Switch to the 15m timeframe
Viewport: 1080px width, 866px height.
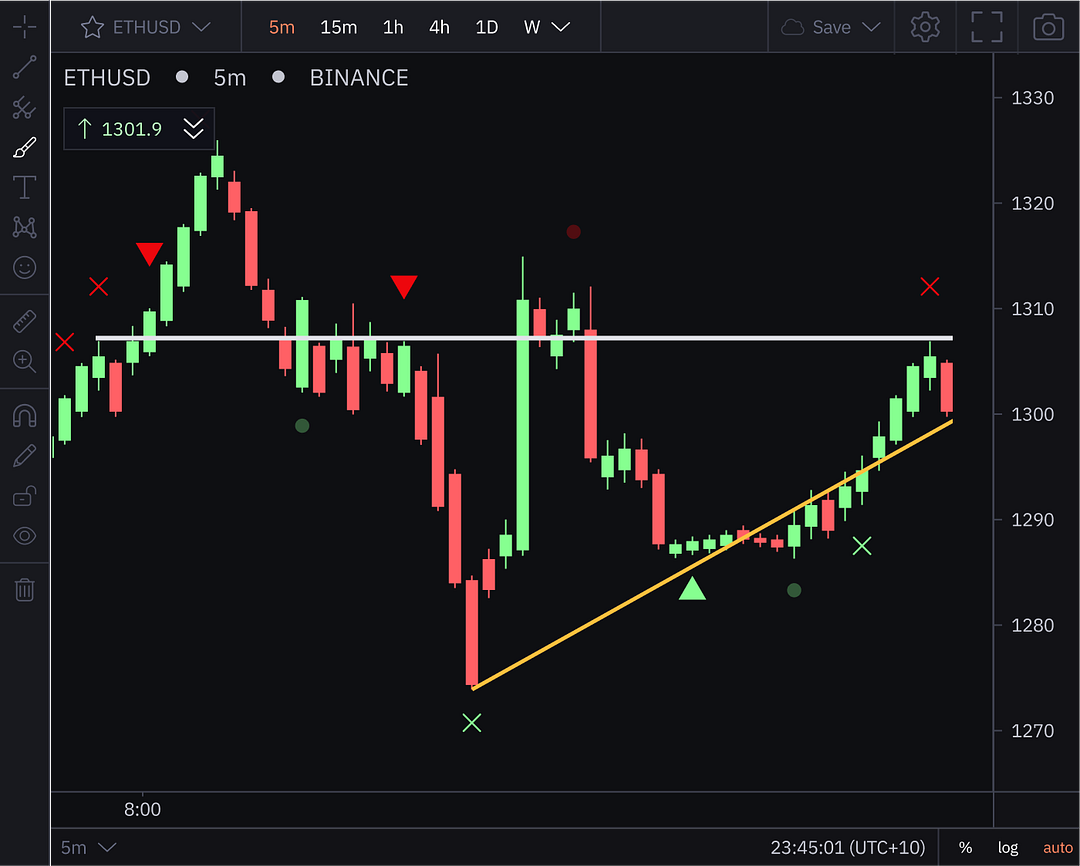coord(338,27)
